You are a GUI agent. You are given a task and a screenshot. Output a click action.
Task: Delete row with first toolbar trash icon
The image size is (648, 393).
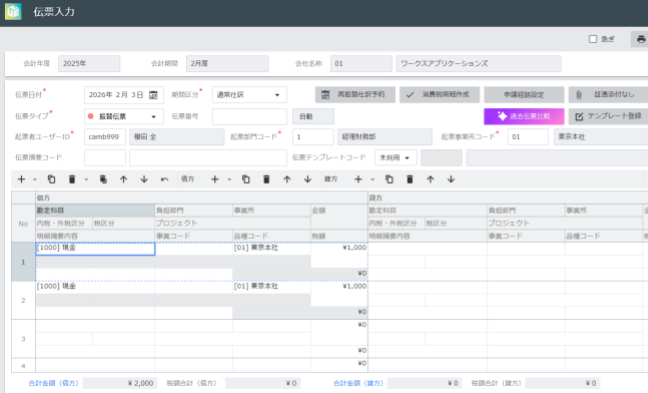pos(72,179)
